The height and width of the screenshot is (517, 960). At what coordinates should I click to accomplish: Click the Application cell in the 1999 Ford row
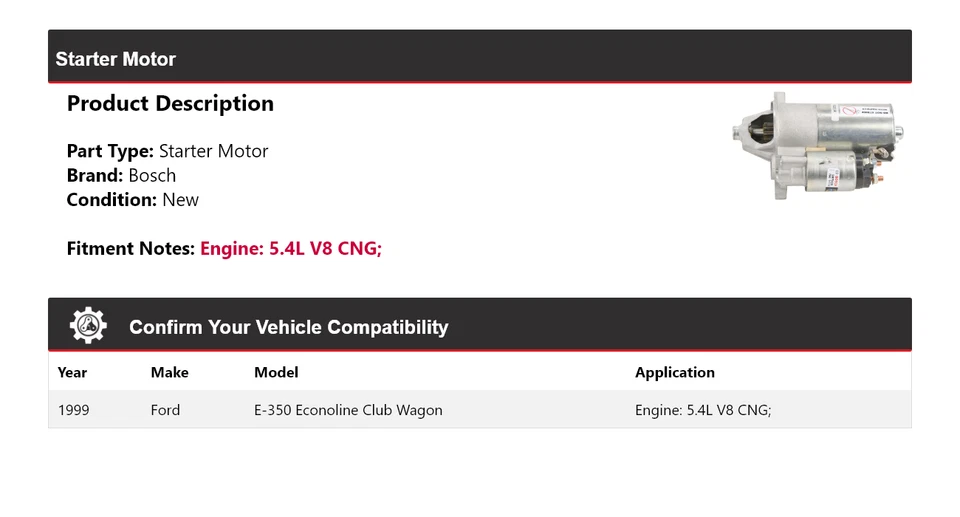pyautogui.click(x=702, y=410)
